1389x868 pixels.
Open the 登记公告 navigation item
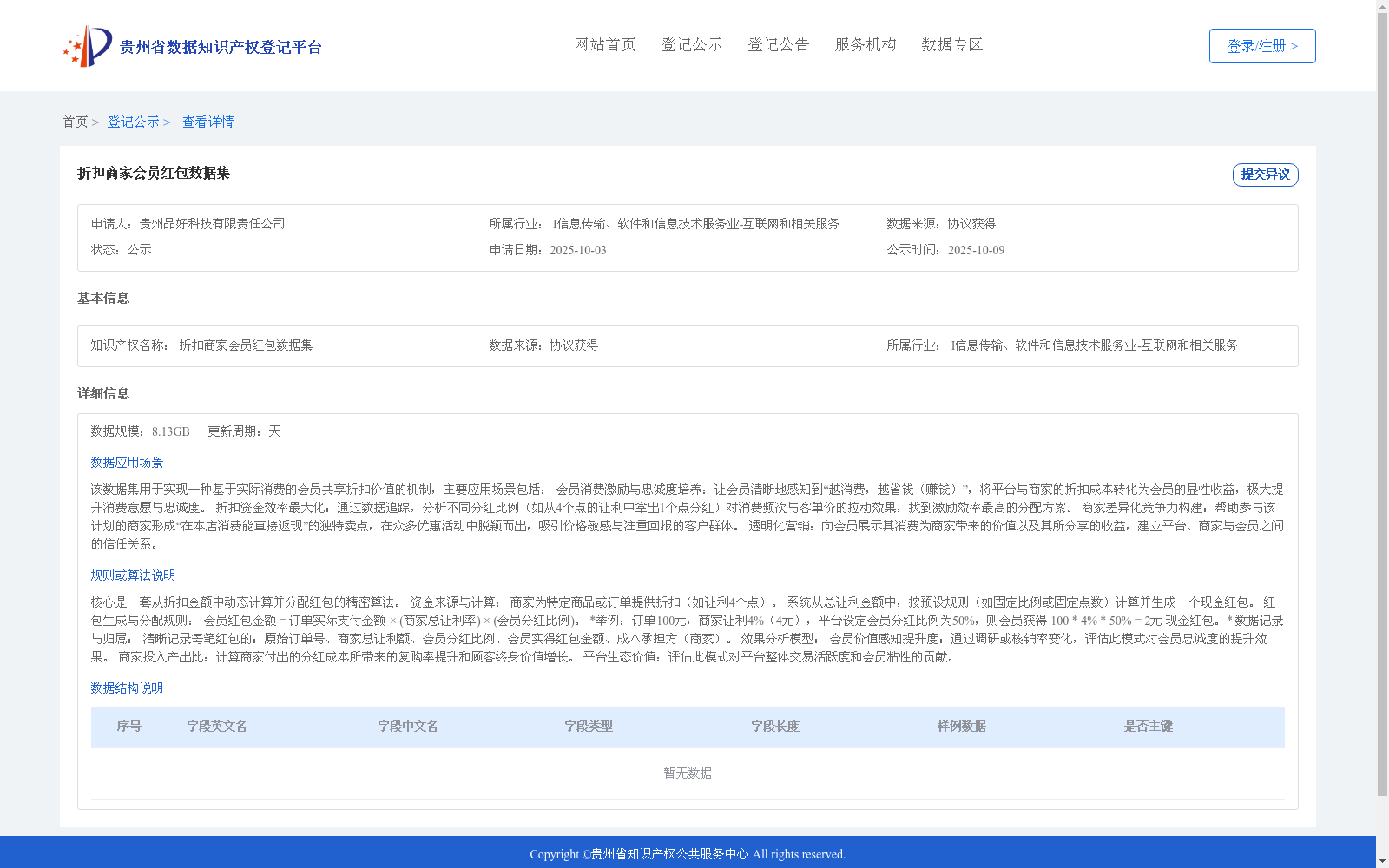pyautogui.click(x=779, y=45)
